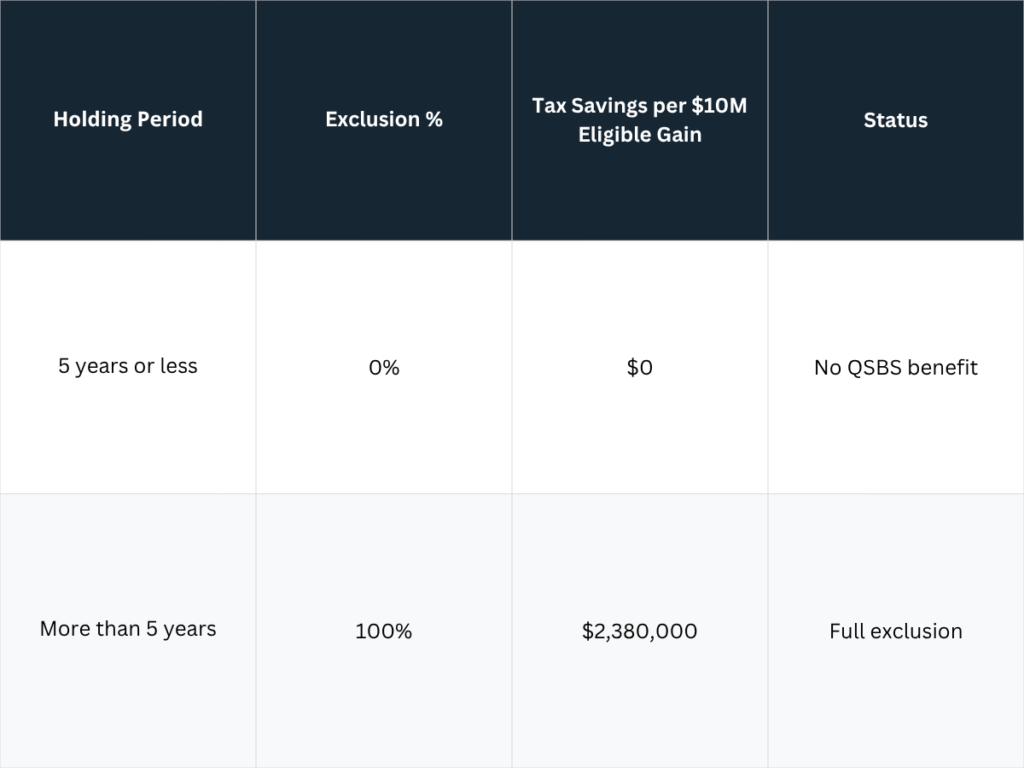Click the "No QSBS benefit" status cell
The height and width of the screenshot is (768, 1024).
tap(896, 367)
